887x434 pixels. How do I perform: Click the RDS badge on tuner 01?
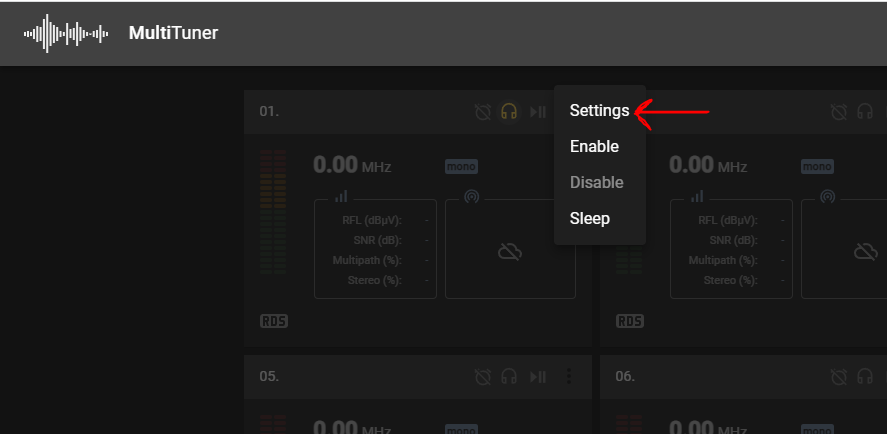click(x=273, y=322)
